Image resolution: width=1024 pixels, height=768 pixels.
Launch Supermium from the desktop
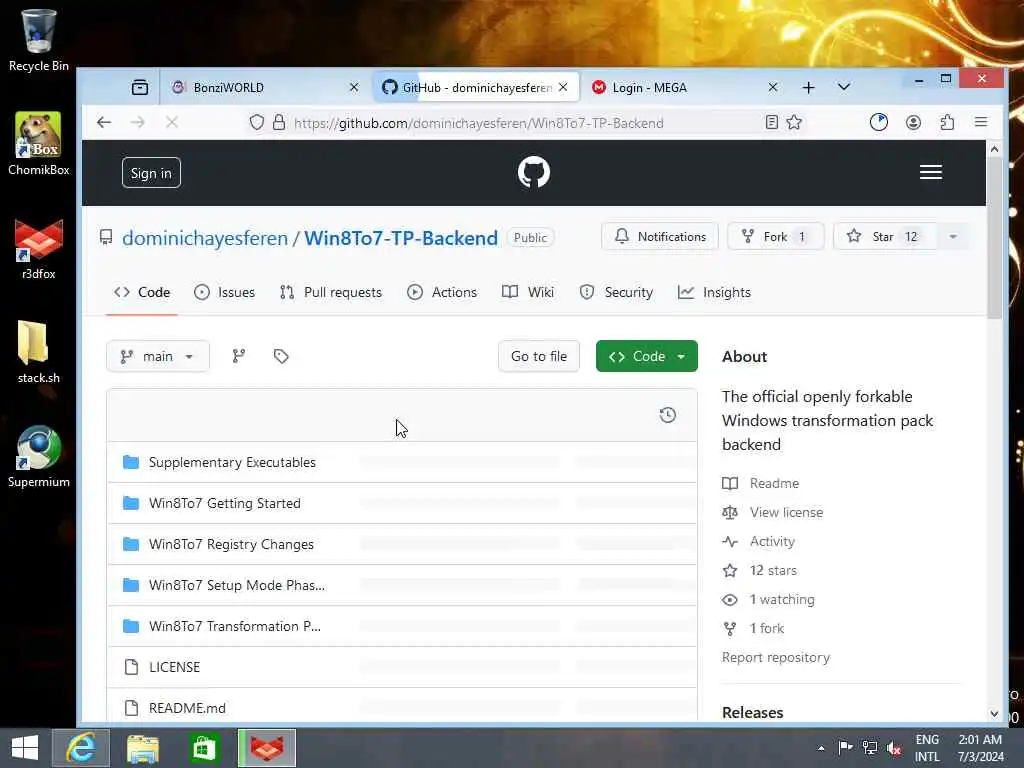(x=39, y=456)
